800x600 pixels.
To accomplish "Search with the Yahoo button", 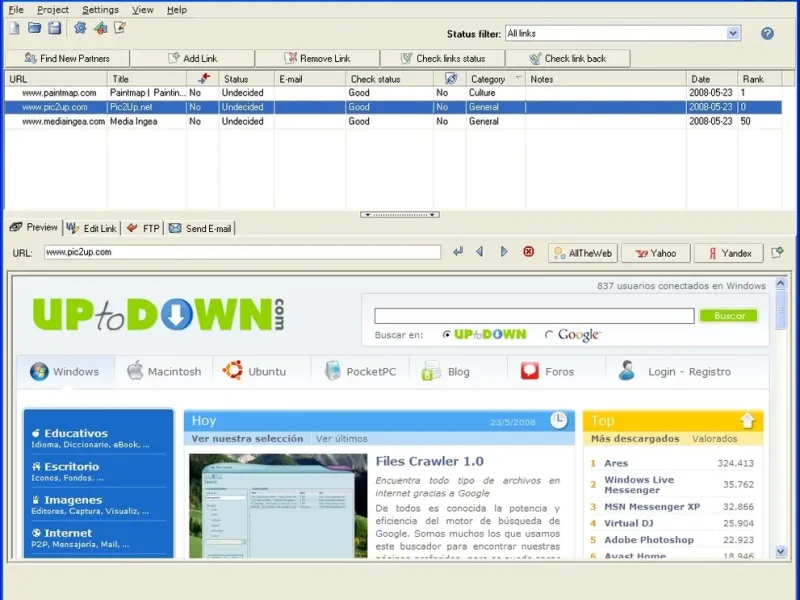I will 656,253.
